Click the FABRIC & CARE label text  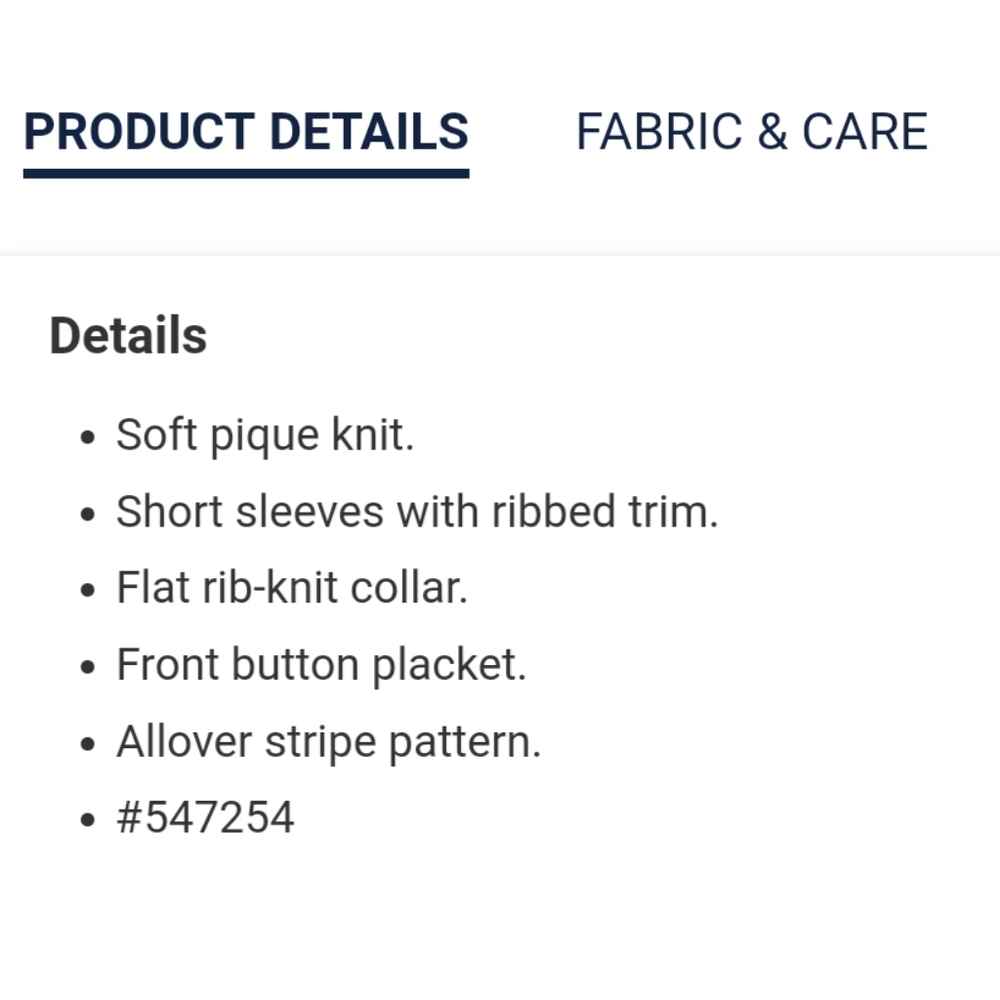point(752,131)
